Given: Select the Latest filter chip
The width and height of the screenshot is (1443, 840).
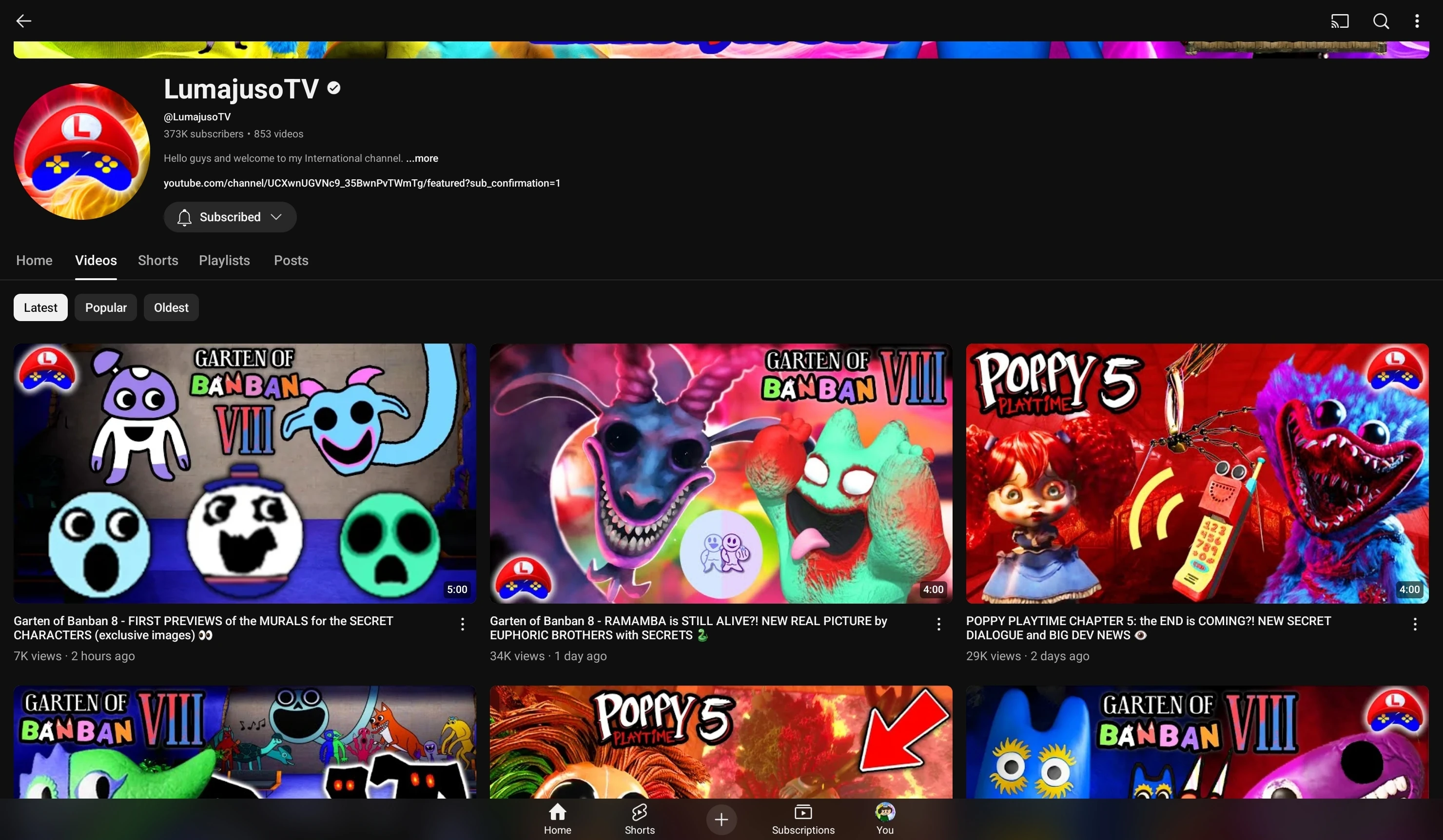Looking at the screenshot, I should click(x=39, y=307).
